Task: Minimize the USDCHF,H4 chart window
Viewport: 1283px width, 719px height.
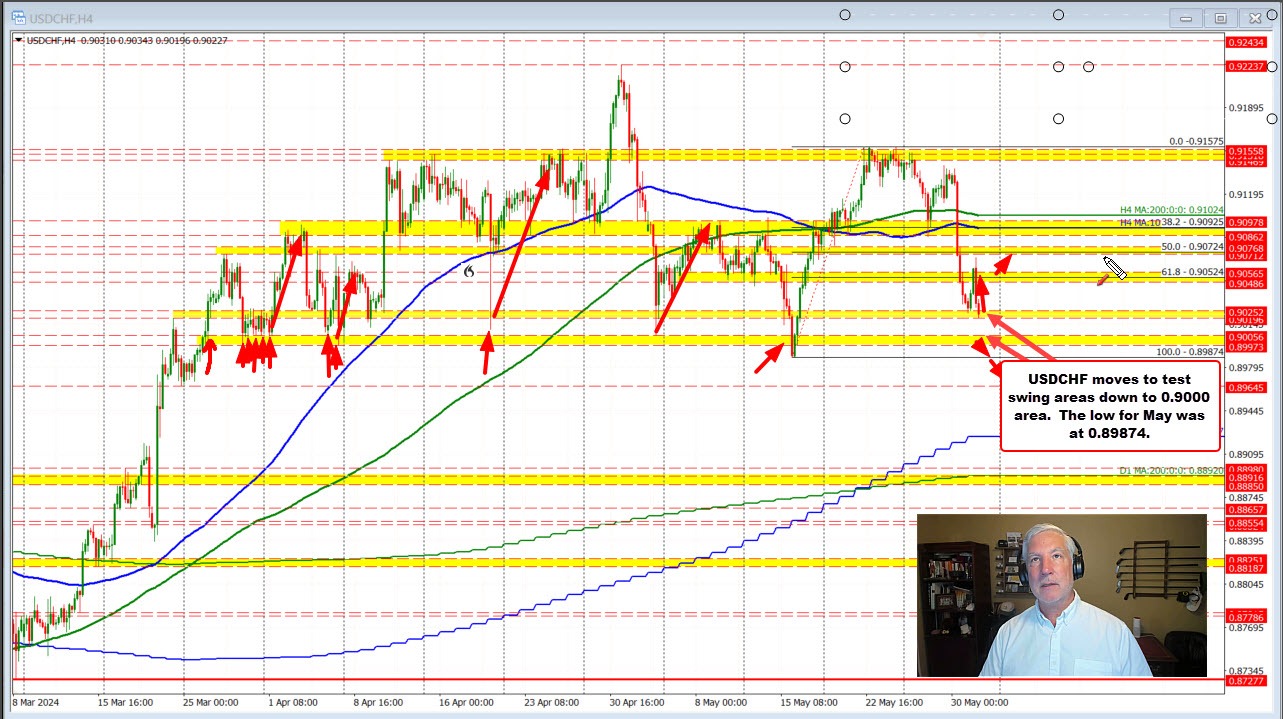Action: pyautogui.click(x=1187, y=17)
